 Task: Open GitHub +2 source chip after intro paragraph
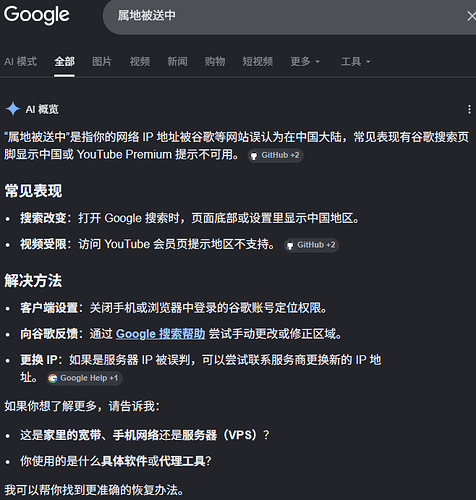pyautogui.click(x=275, y=155)
